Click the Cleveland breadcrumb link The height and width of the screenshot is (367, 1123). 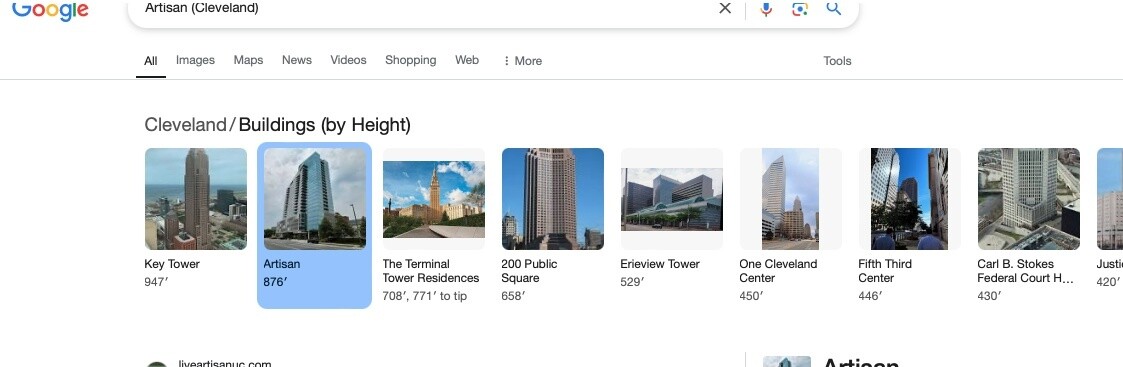[185, 125]
